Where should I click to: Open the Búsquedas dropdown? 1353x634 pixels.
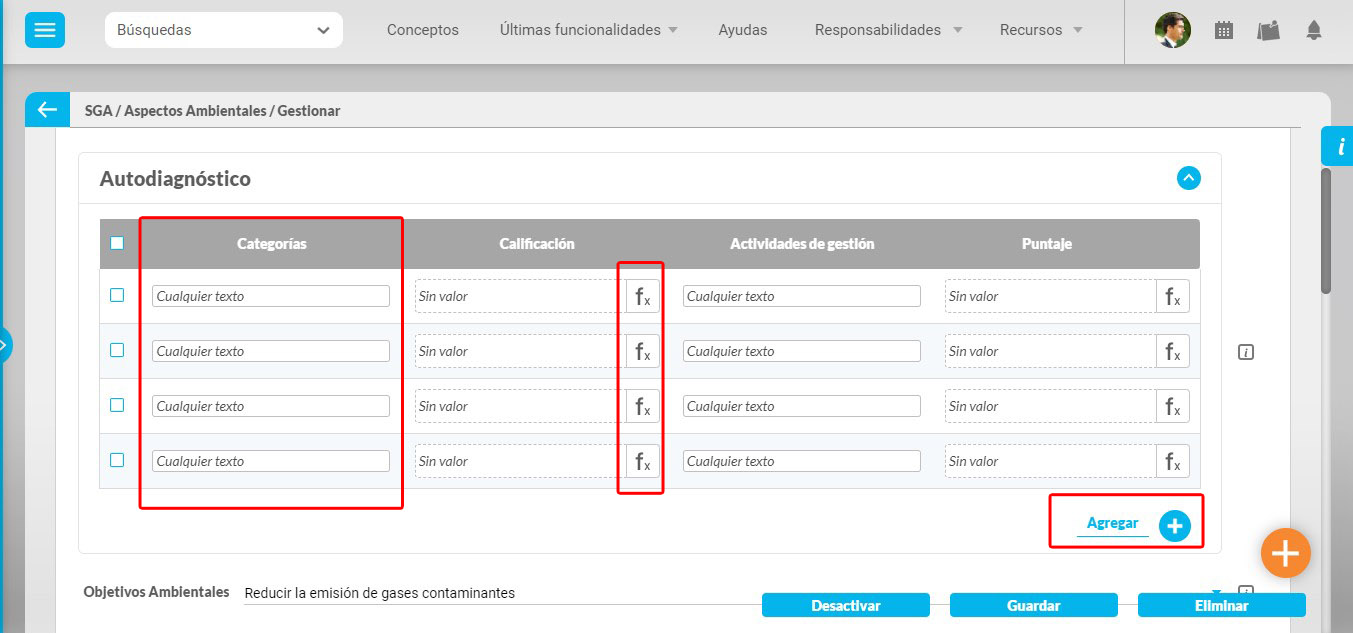coord(224,30)
